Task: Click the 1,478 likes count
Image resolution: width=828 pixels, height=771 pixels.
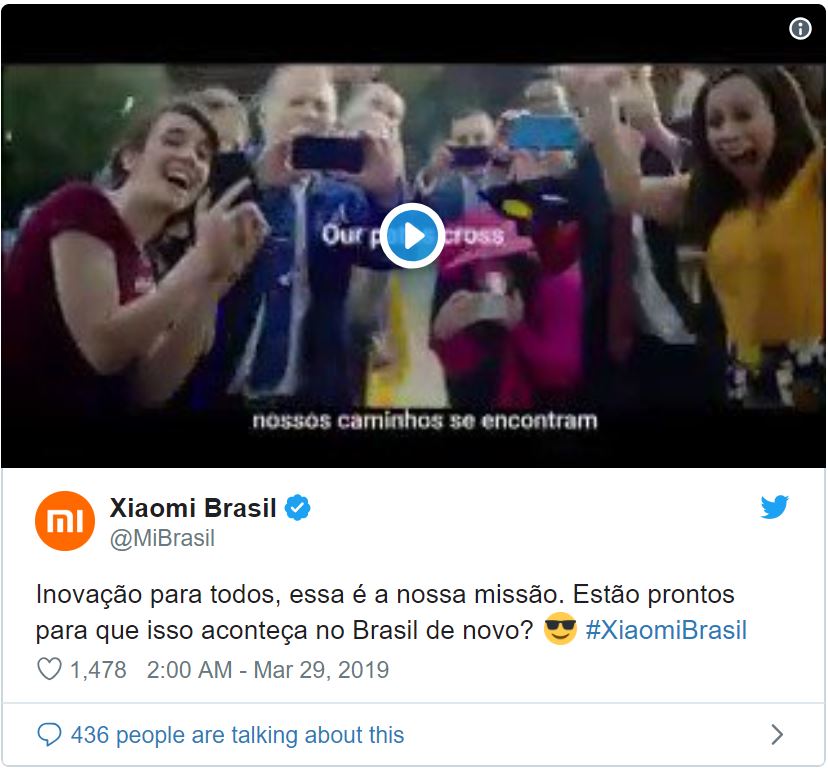Action: (x=98, y=670)
